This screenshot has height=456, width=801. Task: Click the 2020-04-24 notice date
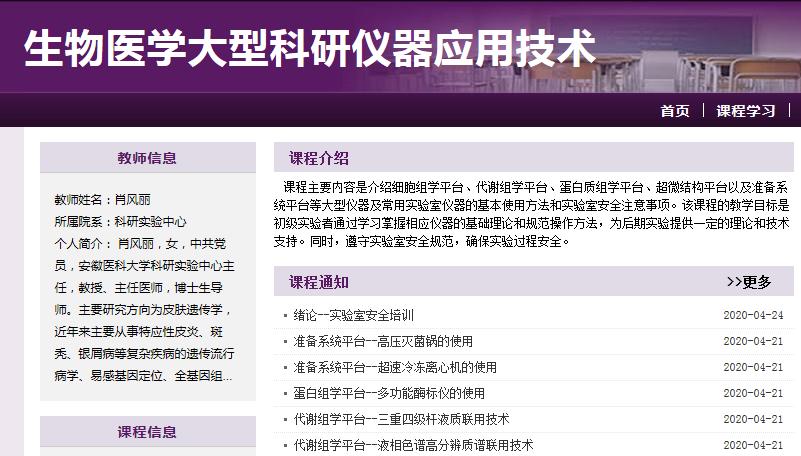753,315
